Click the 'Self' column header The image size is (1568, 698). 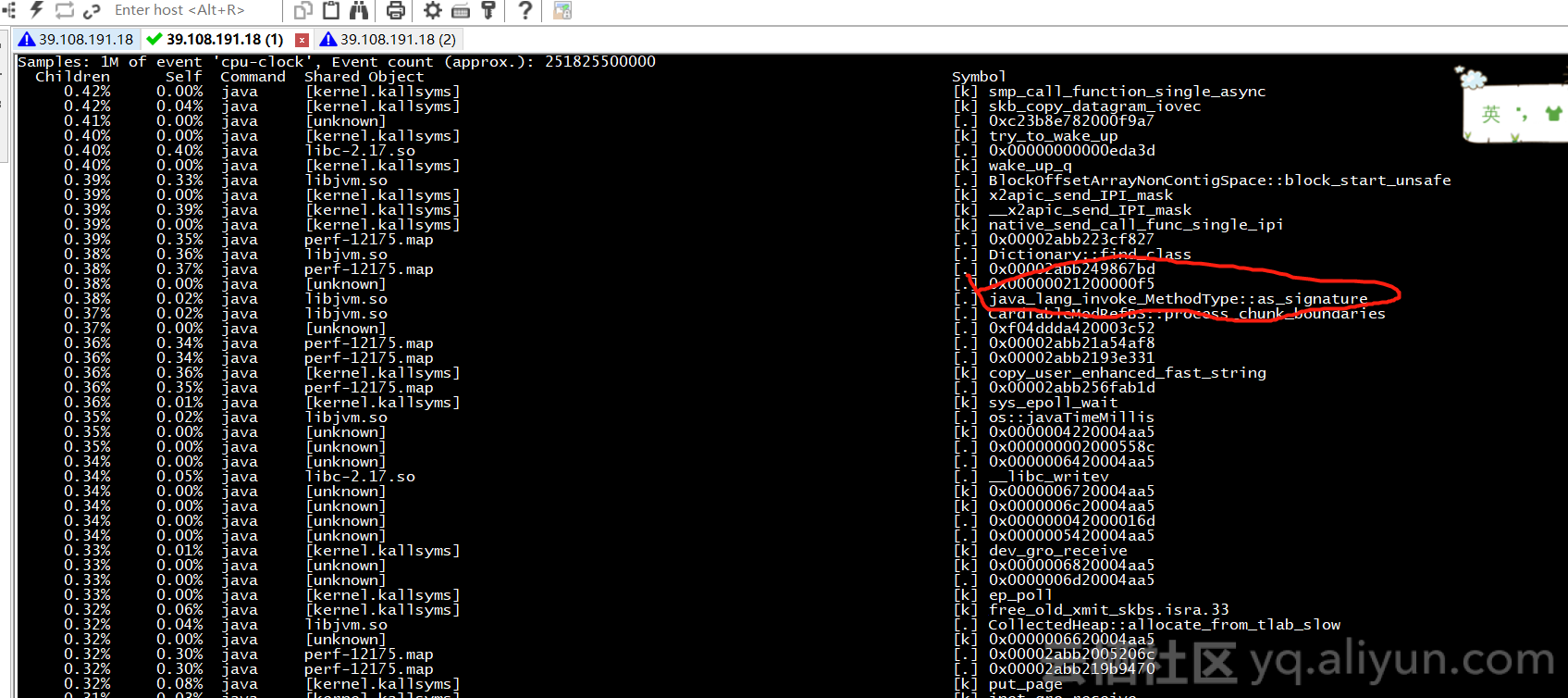coord(183,77)
